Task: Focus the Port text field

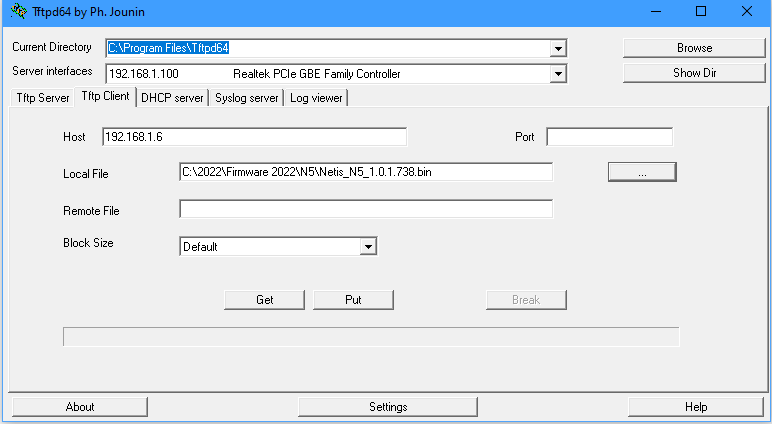Action: (x=609, y=137)
